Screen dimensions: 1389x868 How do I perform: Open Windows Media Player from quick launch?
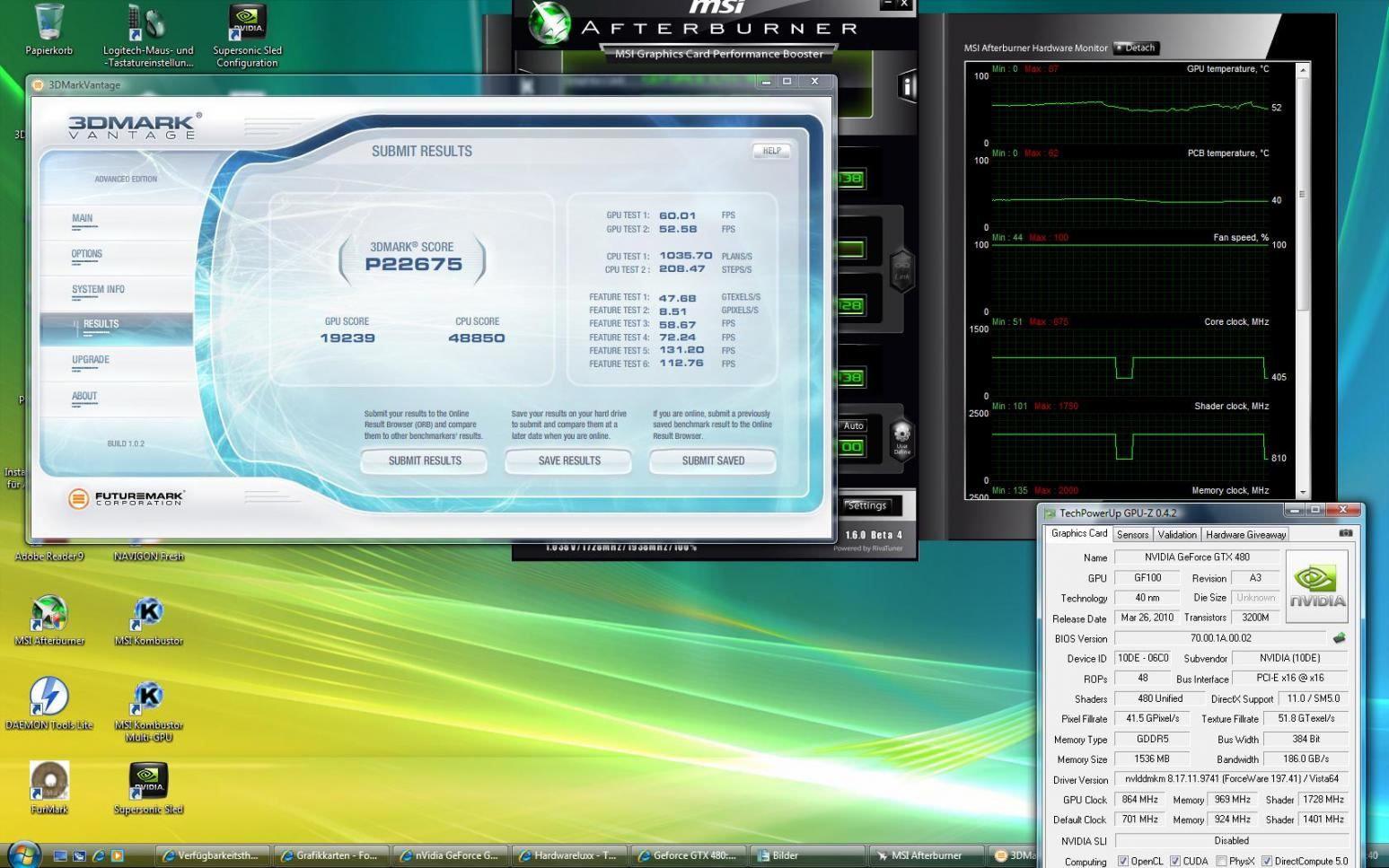(117, 855)
